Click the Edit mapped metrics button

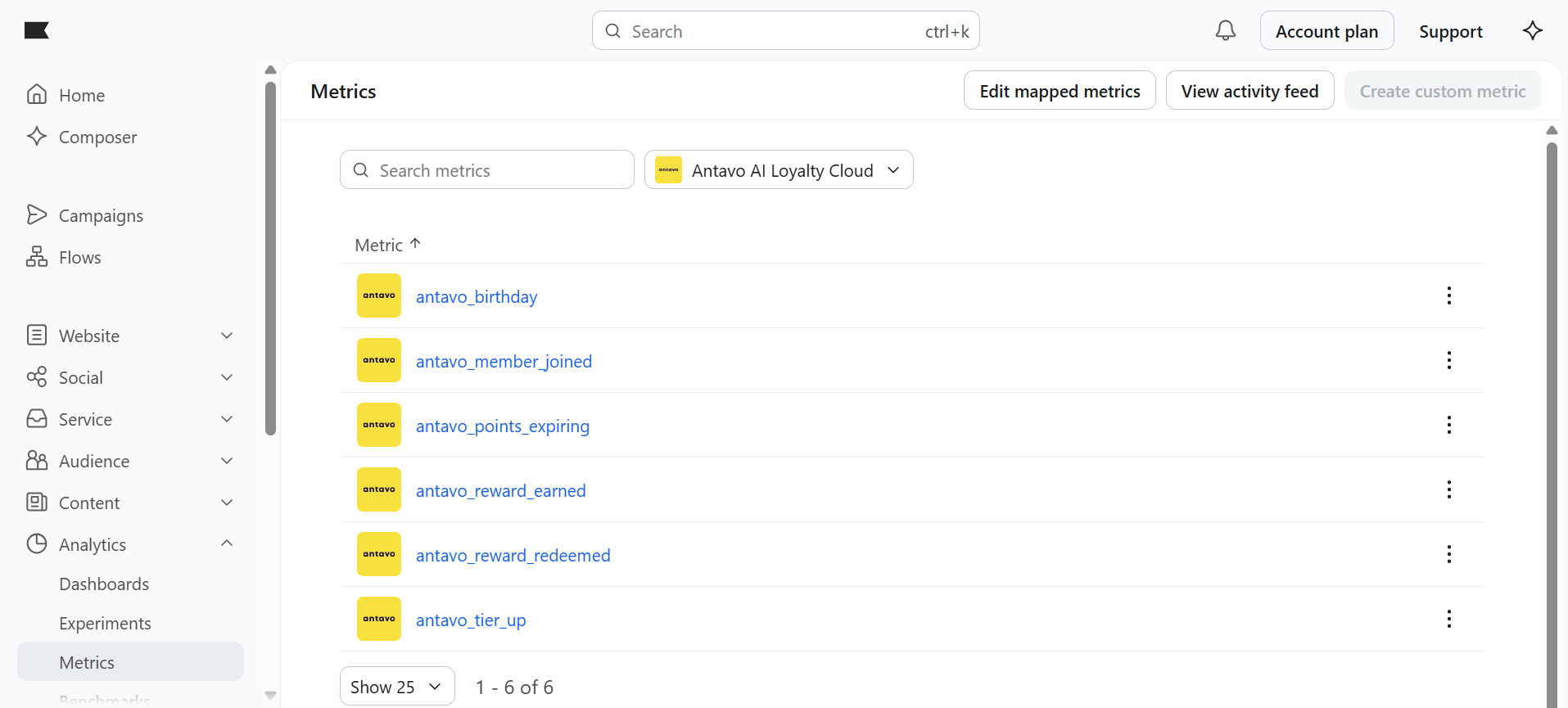coord(1060,91)
